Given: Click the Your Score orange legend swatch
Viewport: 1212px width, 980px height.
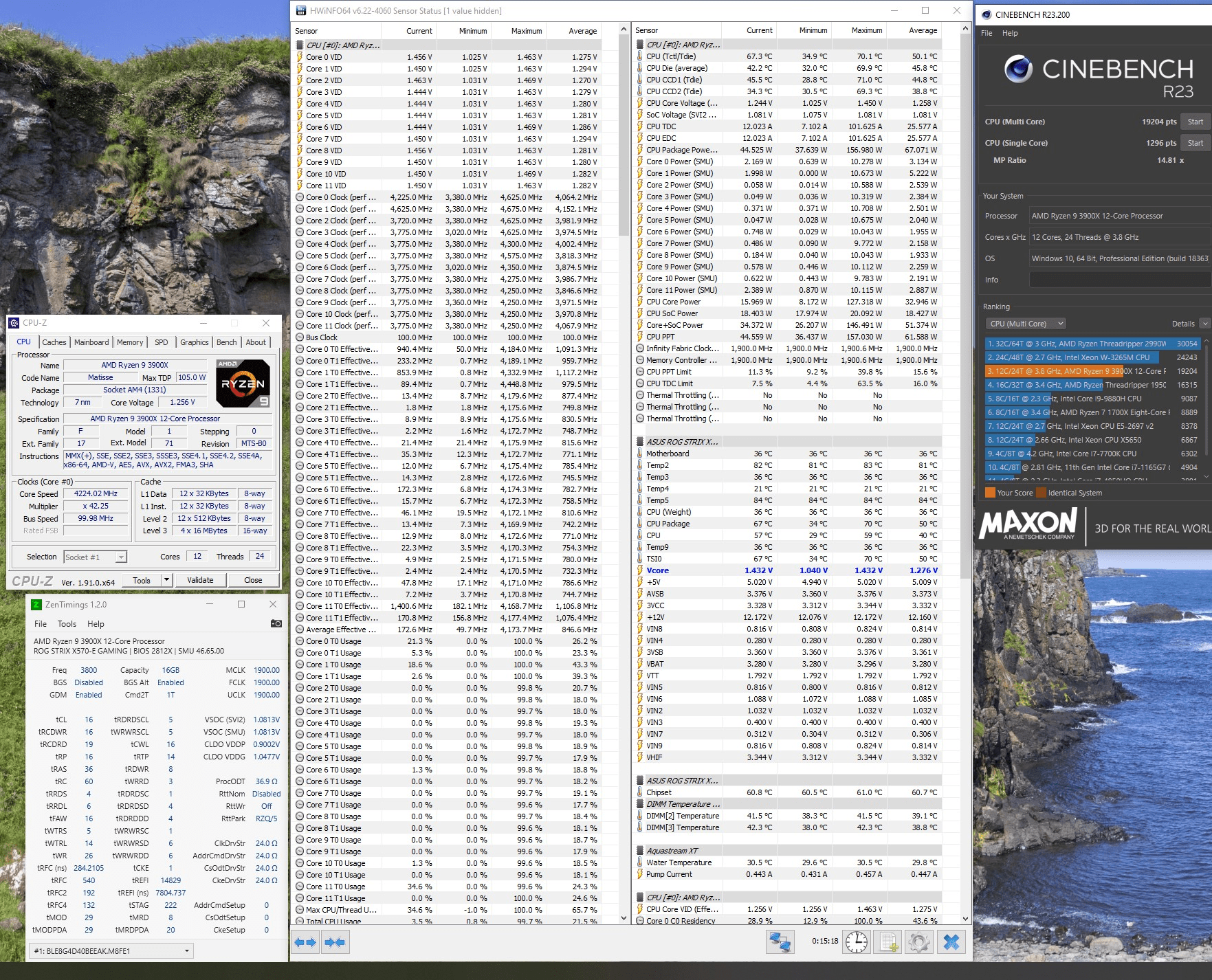Looking at the screenshot, I should coord(990,493).
